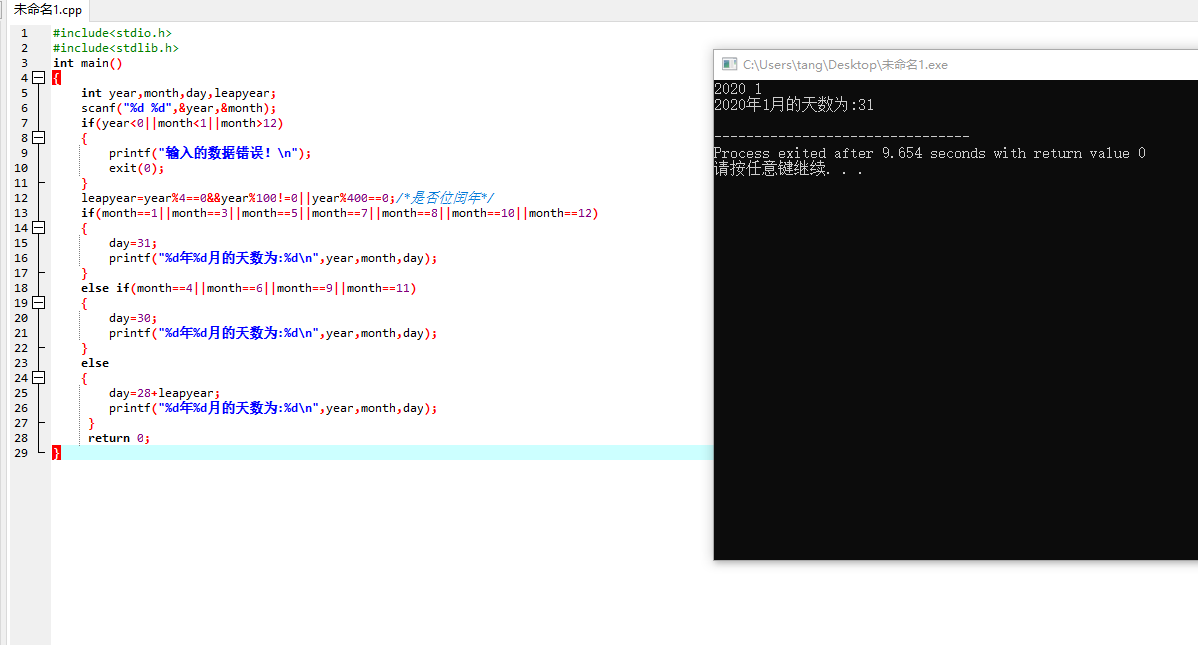
Task: Click the variable declaration line with leapyear
Action: 179,93
